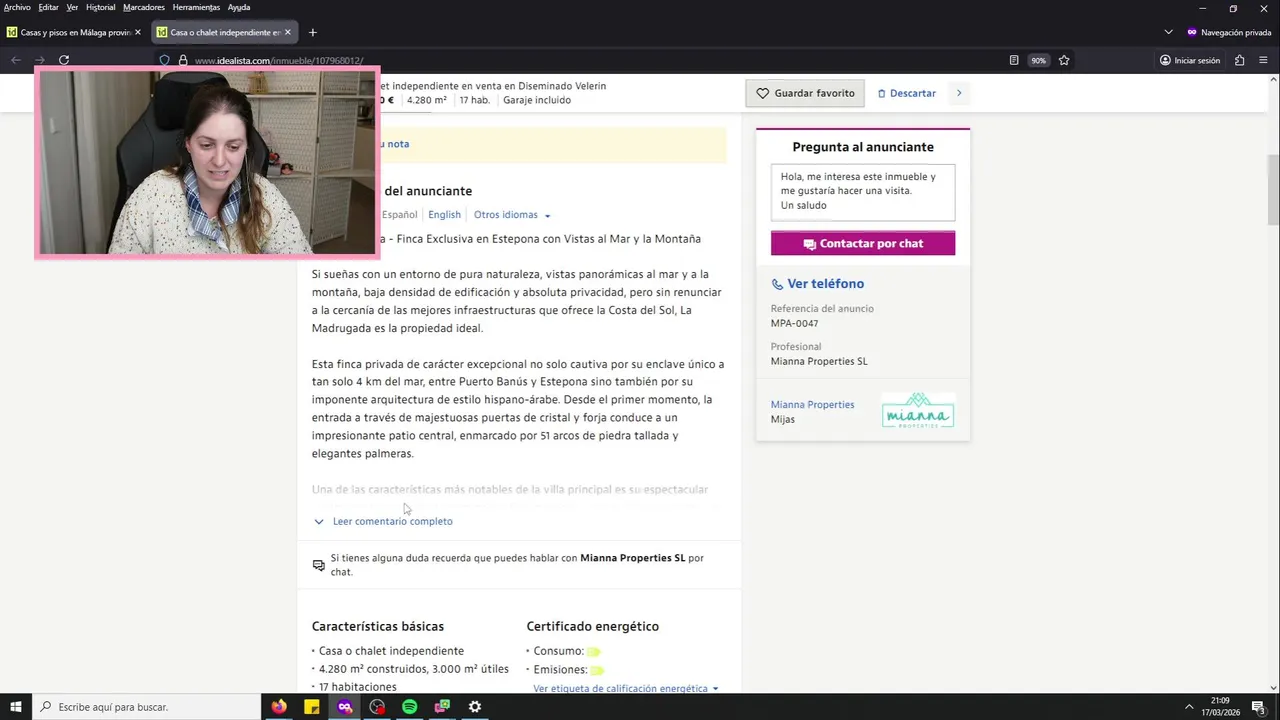Click Iniciar sesión account button

point(1190,60)
